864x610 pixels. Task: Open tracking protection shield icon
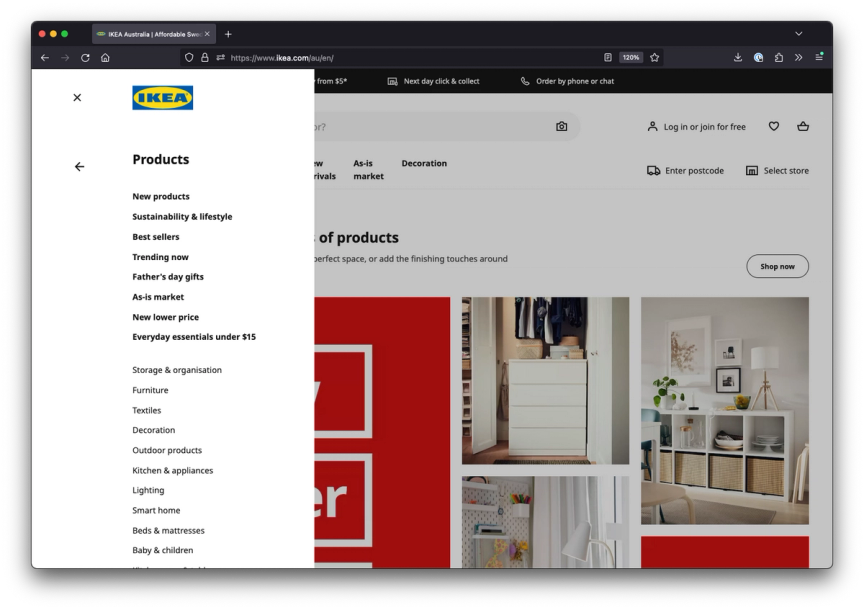click(189, 57)
